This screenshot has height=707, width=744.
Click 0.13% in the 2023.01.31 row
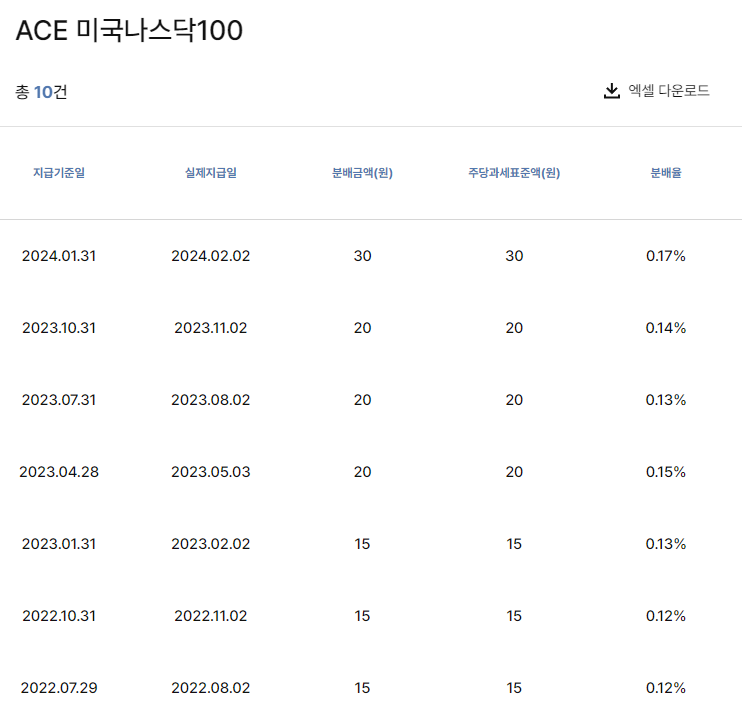tap(666, 544)
